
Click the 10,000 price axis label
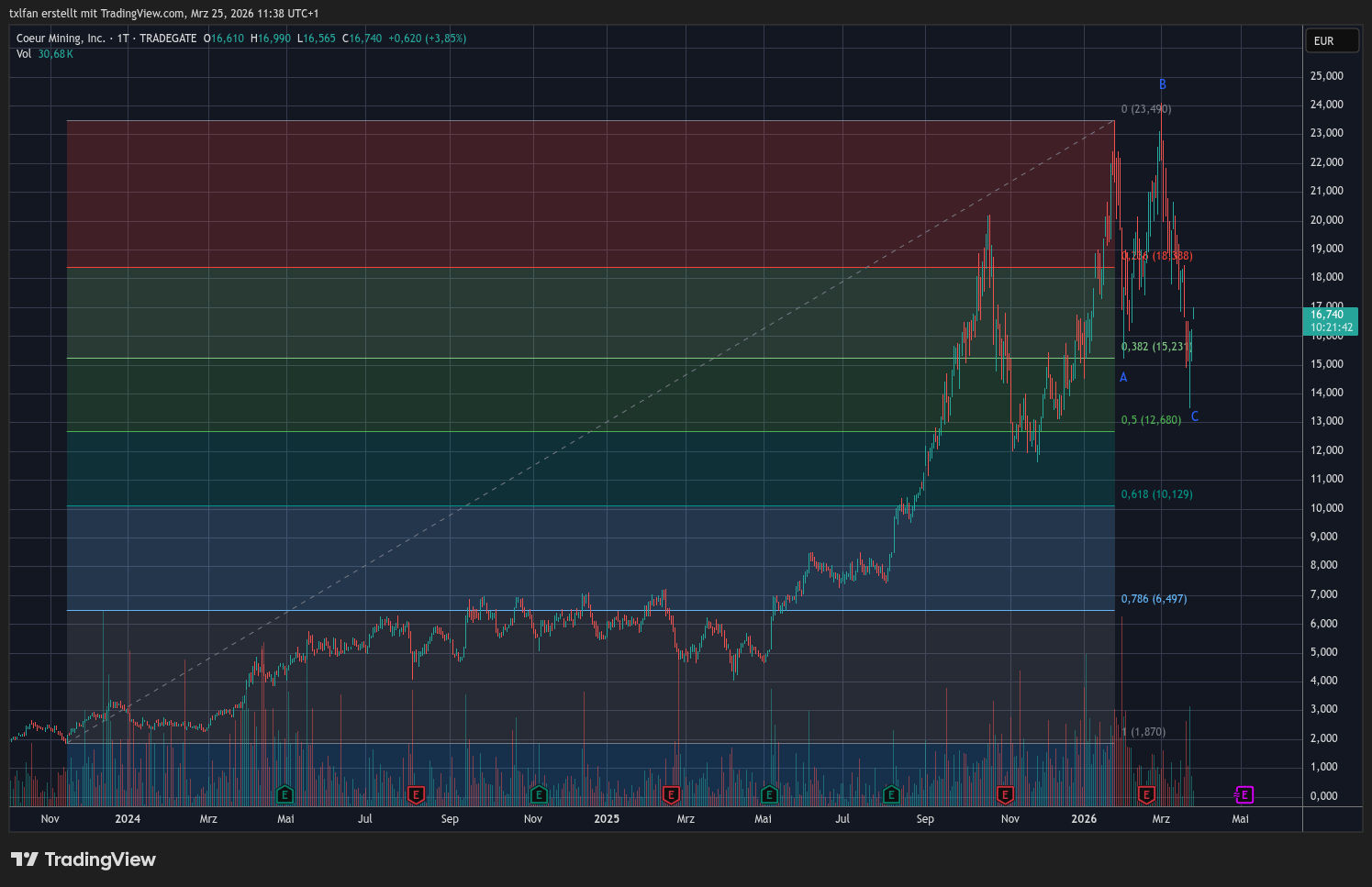[x=1327, y=508]
